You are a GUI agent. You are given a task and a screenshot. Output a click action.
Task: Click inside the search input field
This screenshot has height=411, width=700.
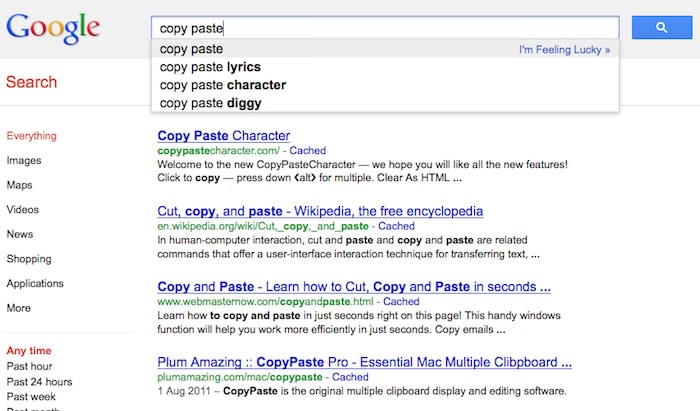385,28
